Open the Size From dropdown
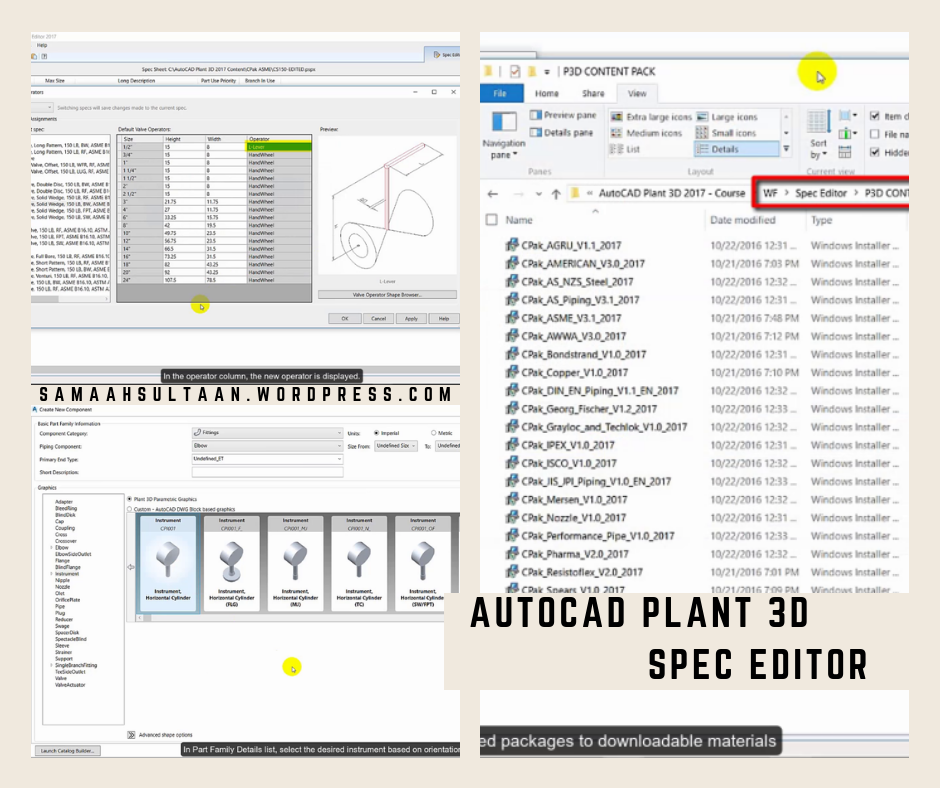Viewport: 940px width, 788px height. click(396, 446)
